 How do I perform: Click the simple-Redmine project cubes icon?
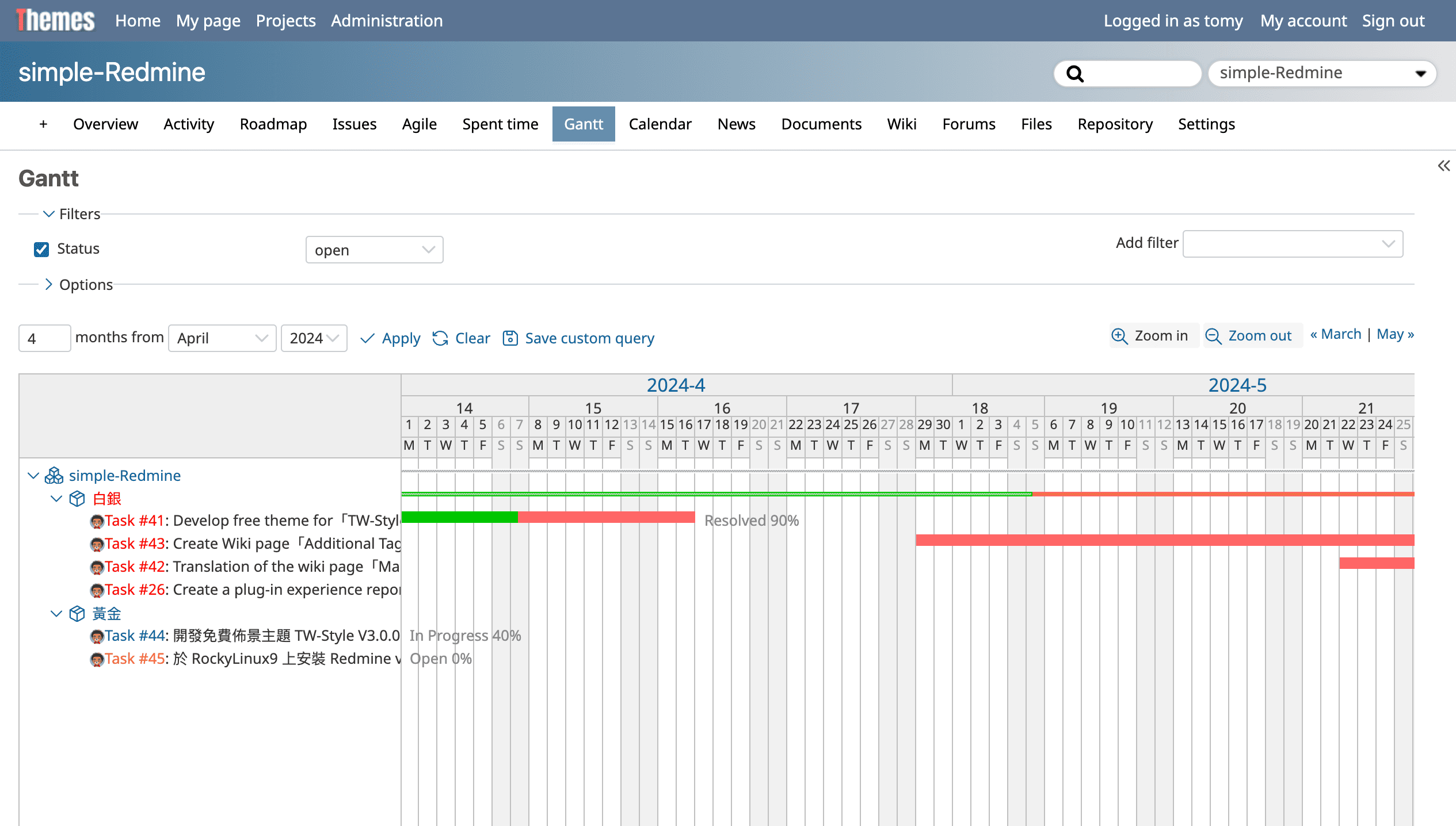pyautogui.click(x=54, y=476)
